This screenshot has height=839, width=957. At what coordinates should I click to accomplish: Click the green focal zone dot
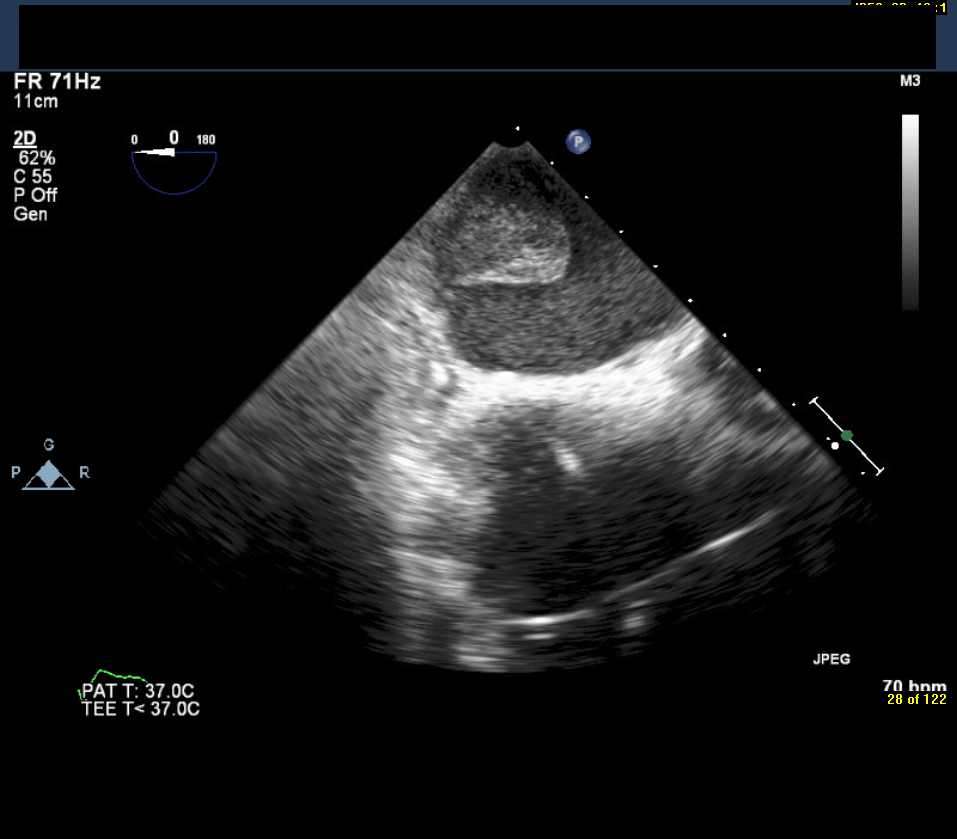[x=847, y=435]
